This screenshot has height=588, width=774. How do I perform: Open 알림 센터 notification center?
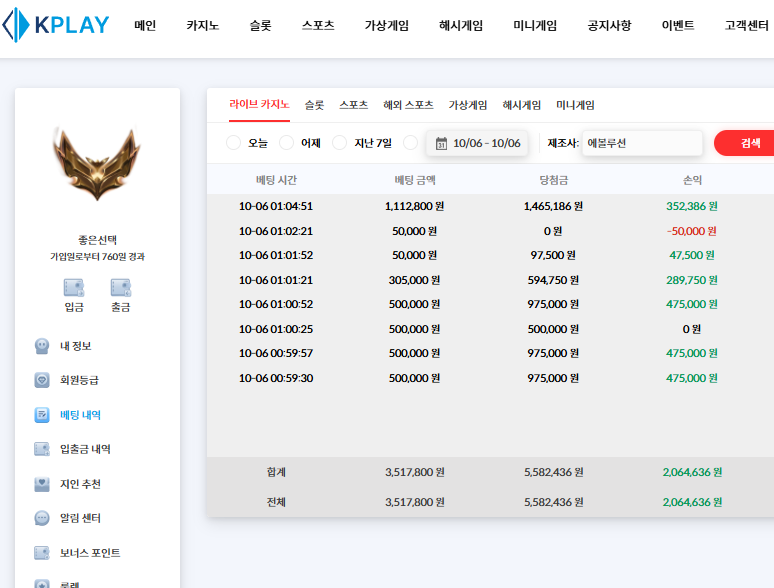point(80,518)
